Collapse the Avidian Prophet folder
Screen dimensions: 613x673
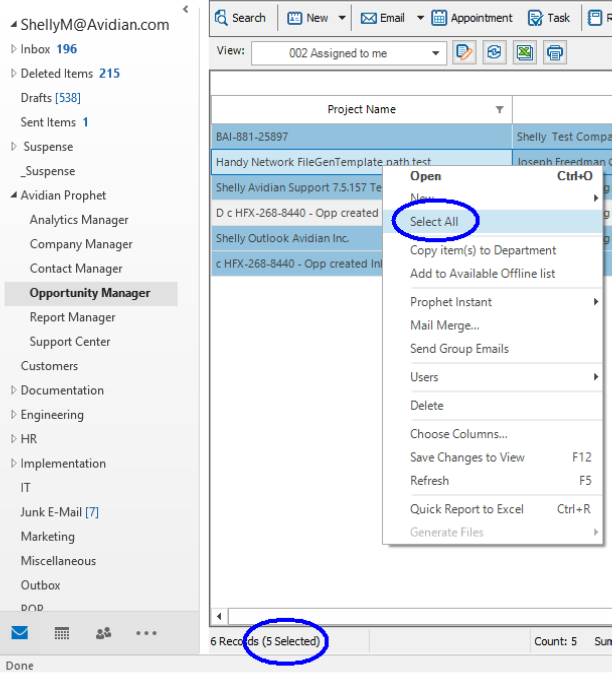[x=14, y=195]
